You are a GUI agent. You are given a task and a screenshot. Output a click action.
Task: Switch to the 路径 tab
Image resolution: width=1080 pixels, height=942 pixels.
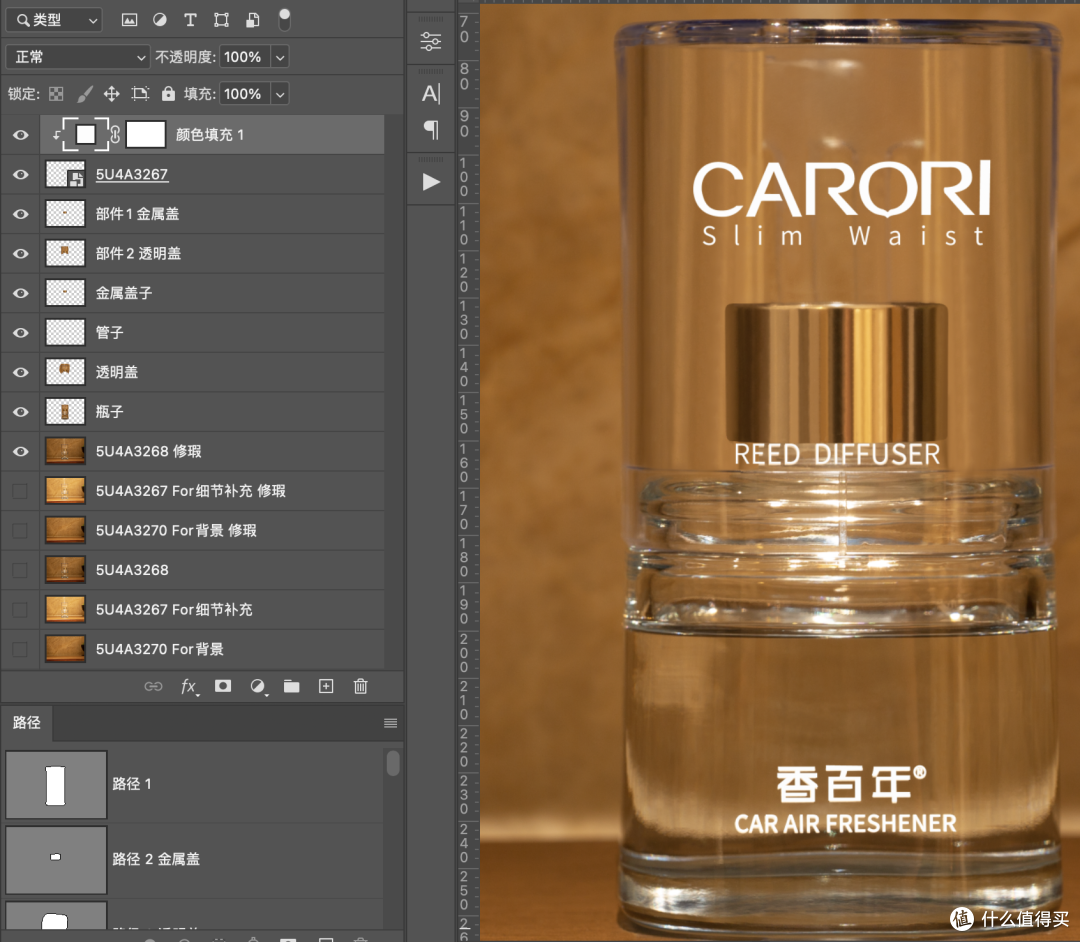(27, 722)
